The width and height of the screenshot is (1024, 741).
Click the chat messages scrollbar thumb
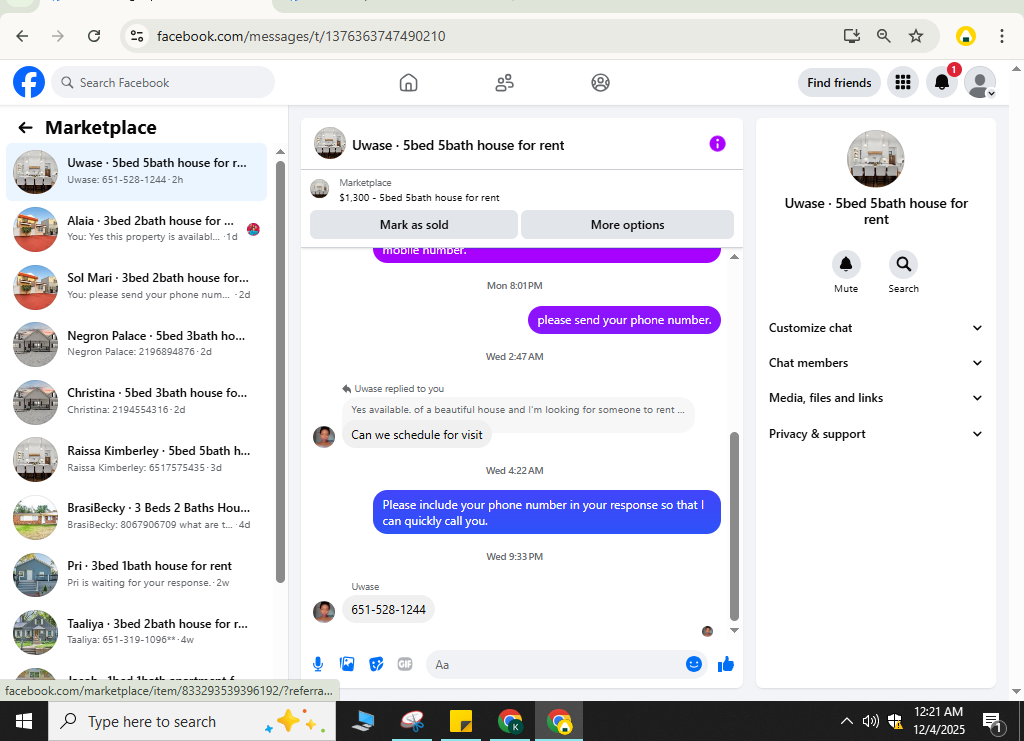click(734, 526)
